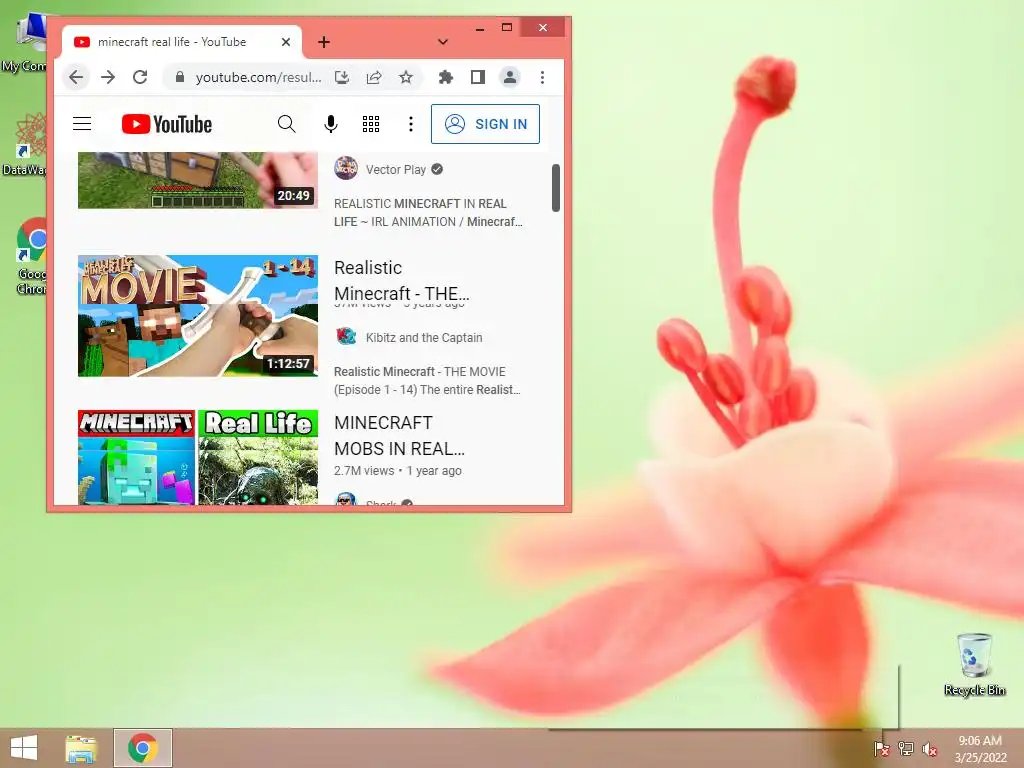Open the Chrome extensions puzzle icon
The width and height of the screenshot is (1024, 768).
tap(446, 77)
